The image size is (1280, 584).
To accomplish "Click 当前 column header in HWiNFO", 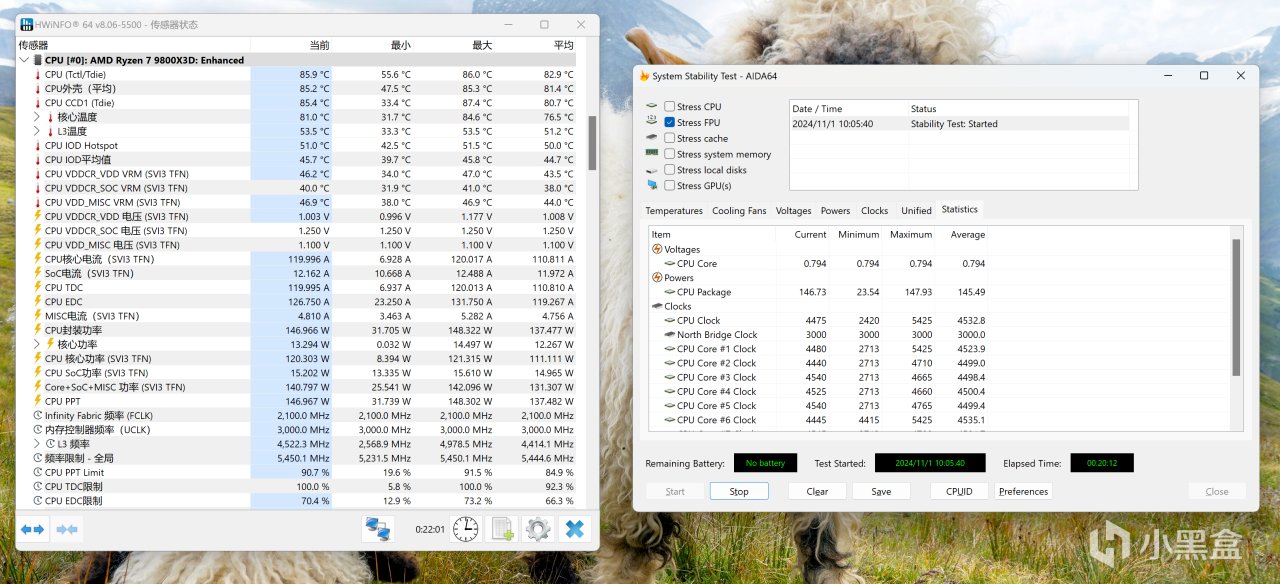I will 319,45.
